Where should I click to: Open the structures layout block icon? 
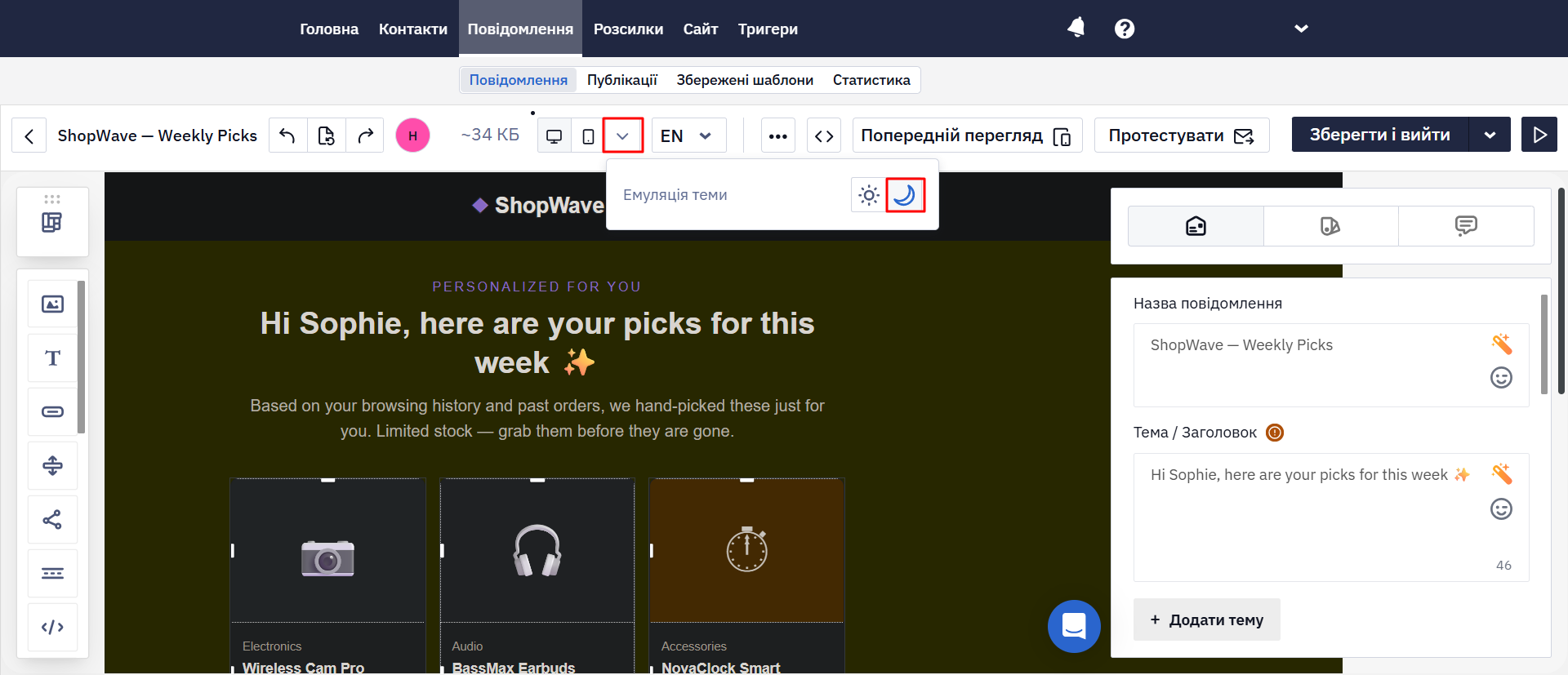pyautogui.click(x=52, y=222)
